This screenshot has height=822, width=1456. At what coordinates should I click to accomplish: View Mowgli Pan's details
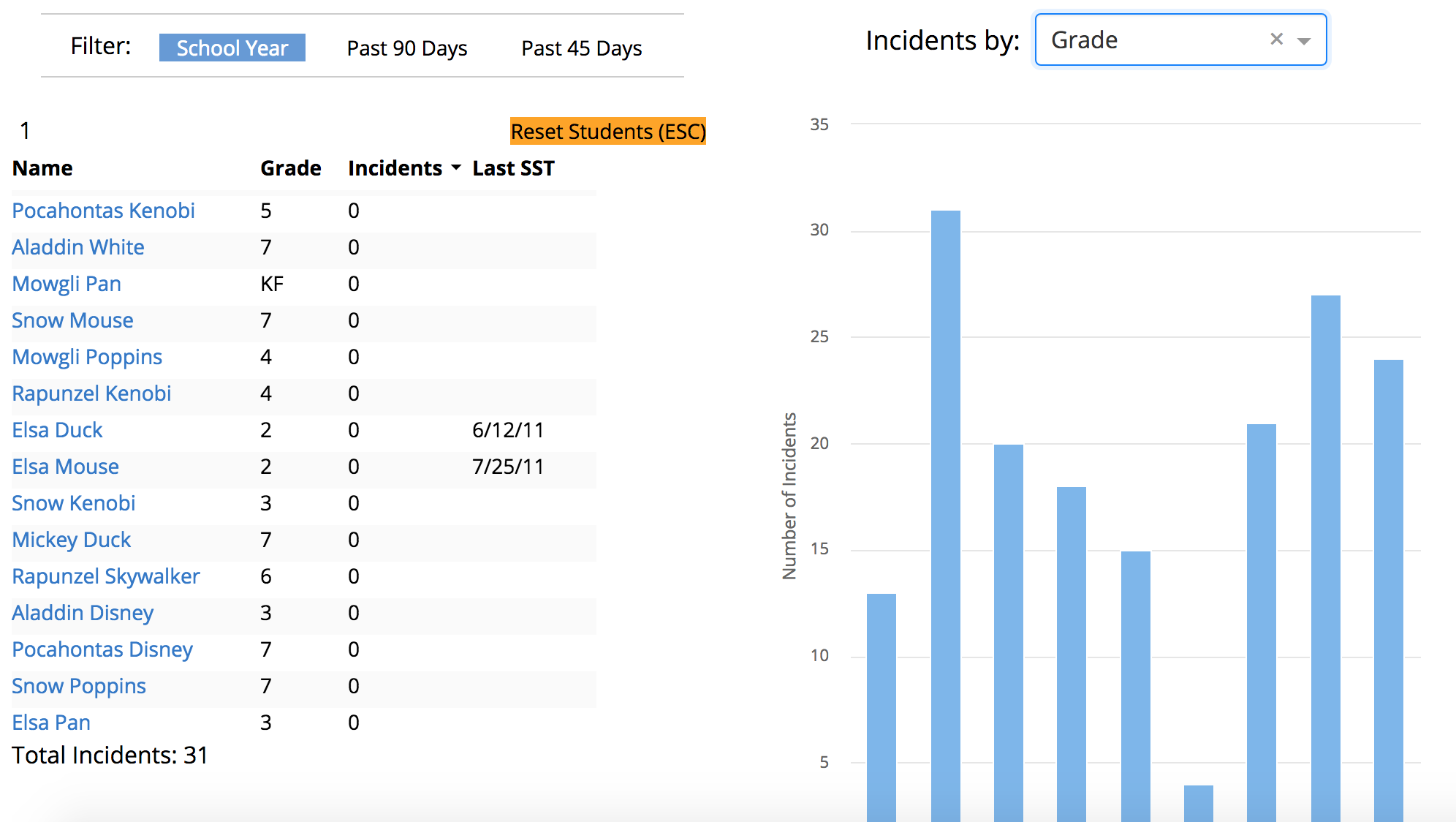[66, 284]
